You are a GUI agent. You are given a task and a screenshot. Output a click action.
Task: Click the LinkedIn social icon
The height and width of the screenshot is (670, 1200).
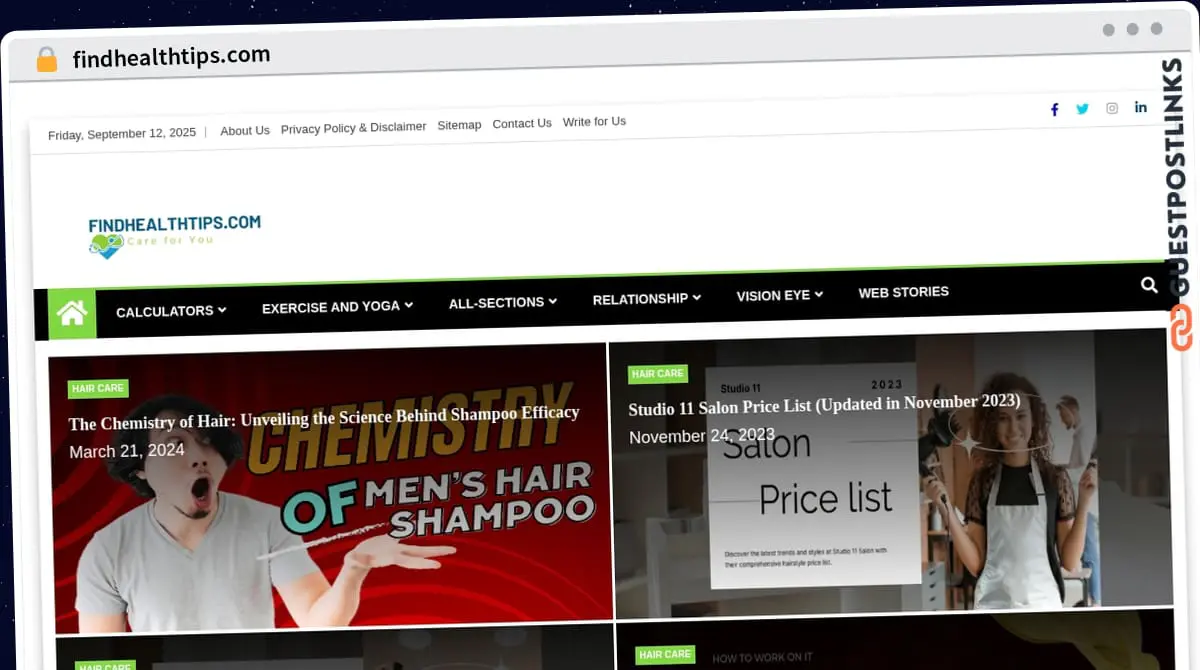(1140, 107)
